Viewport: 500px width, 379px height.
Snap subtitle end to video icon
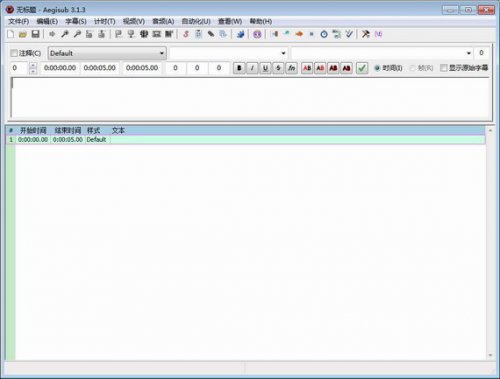point(131,34)
